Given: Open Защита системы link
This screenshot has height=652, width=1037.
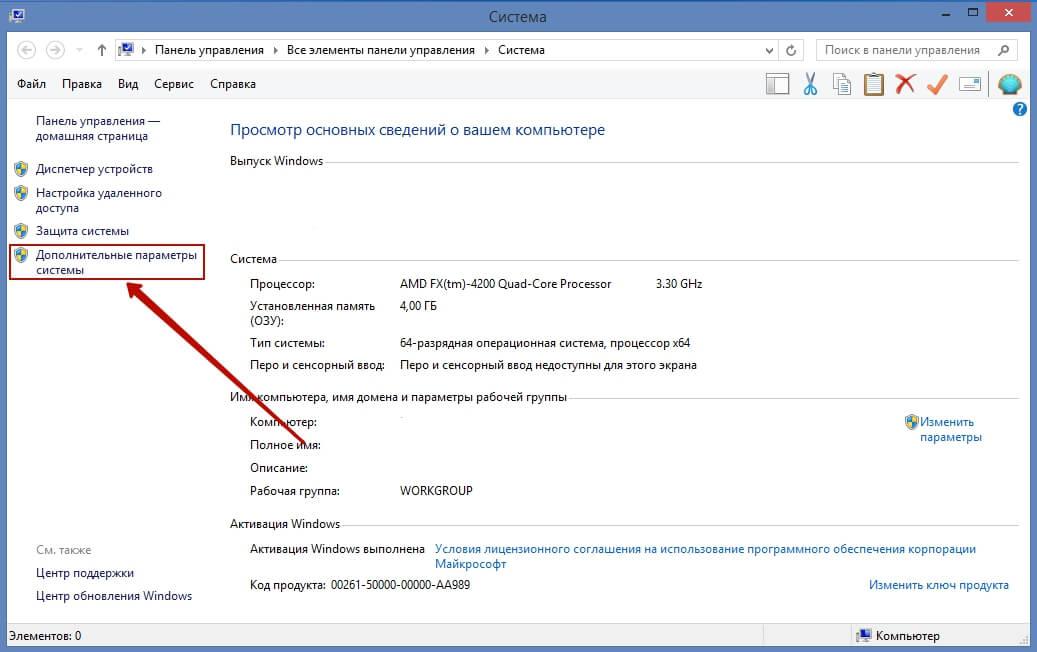Looking at the screenshot, I should 82,231.
